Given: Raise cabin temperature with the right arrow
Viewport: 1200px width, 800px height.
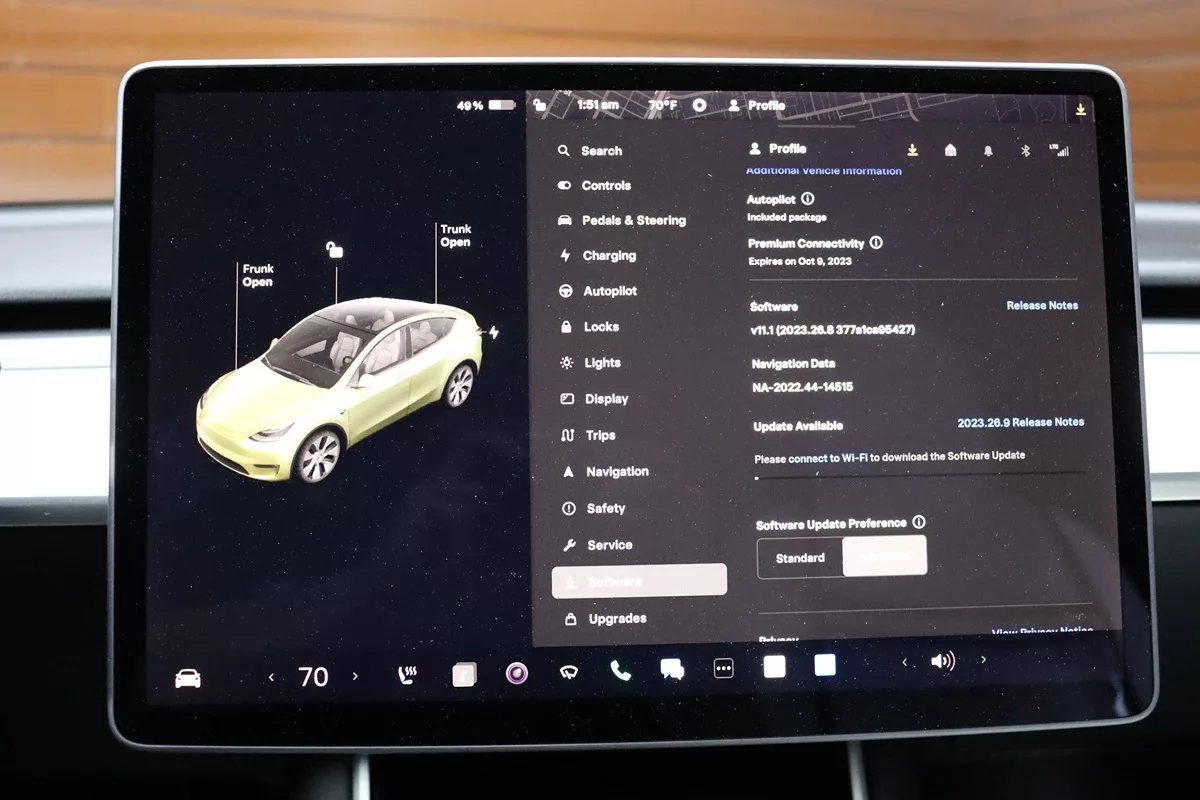Looking at the screenshot, I should click(x=355, y=676).
